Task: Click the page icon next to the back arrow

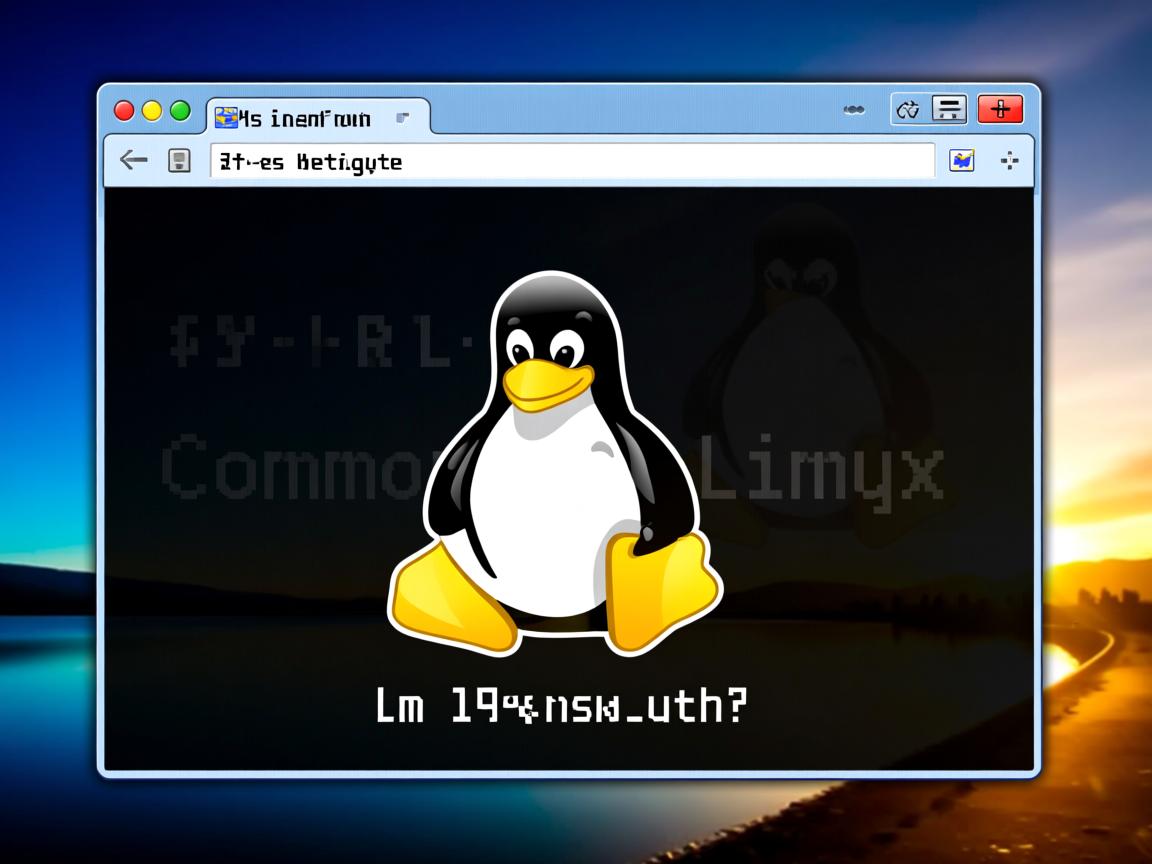Action: [x=180, y=160]
